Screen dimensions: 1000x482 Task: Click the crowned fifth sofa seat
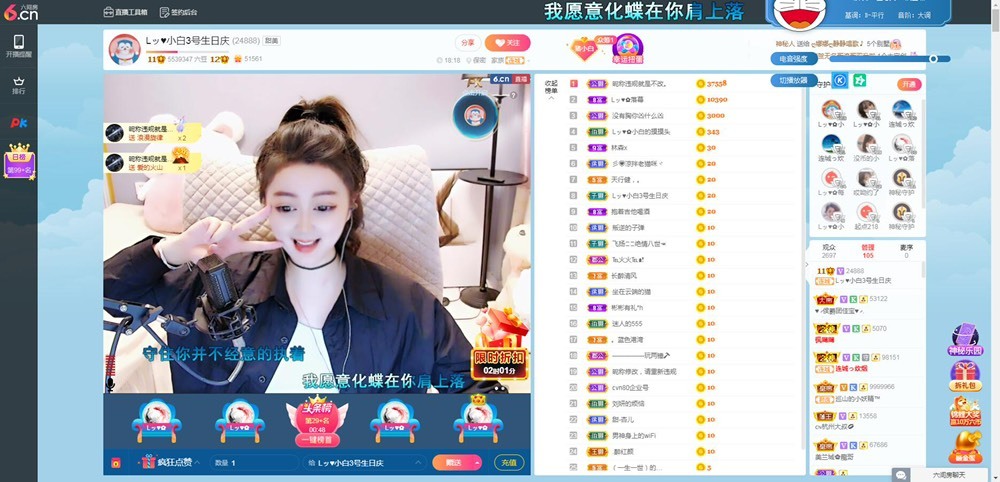coord(478,419)
